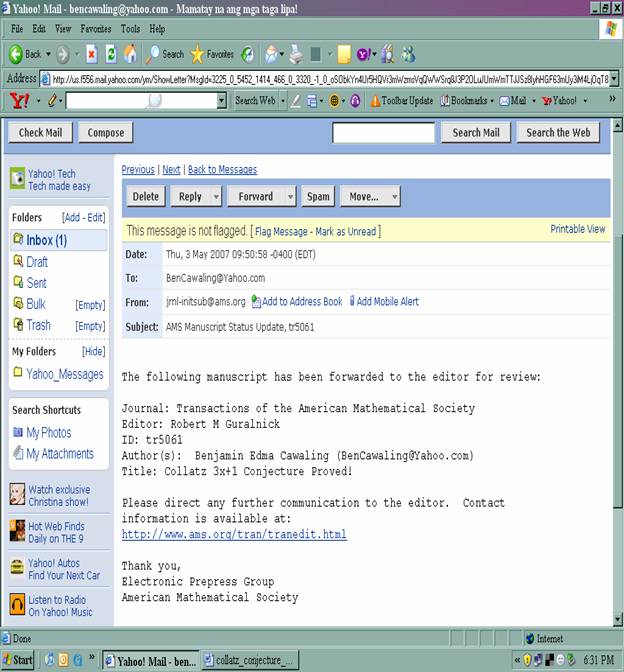Click the Trash folder icon
624x672 pixels.
coord(18,325)
